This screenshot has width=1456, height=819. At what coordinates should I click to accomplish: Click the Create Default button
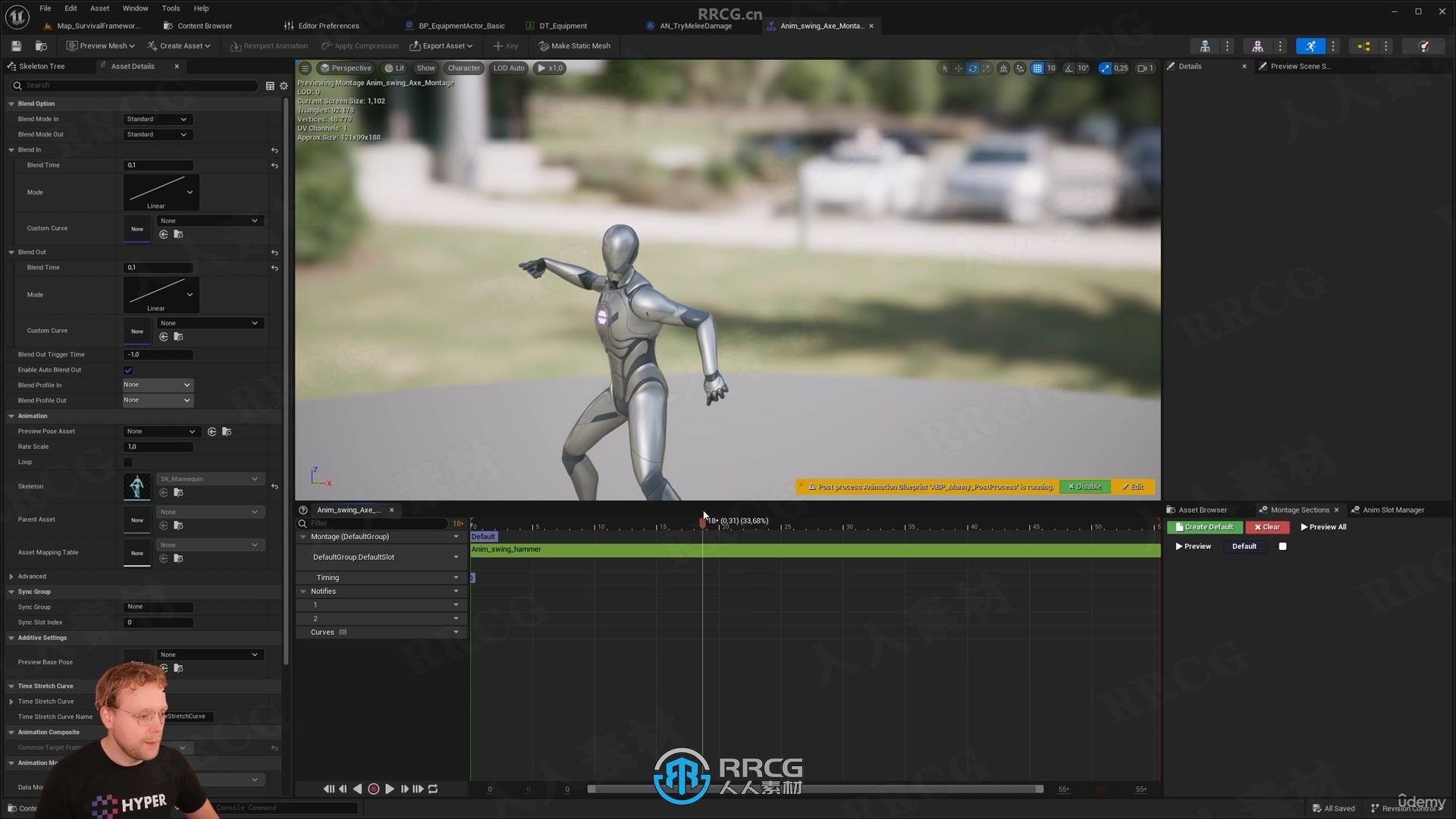(1205, 527)
